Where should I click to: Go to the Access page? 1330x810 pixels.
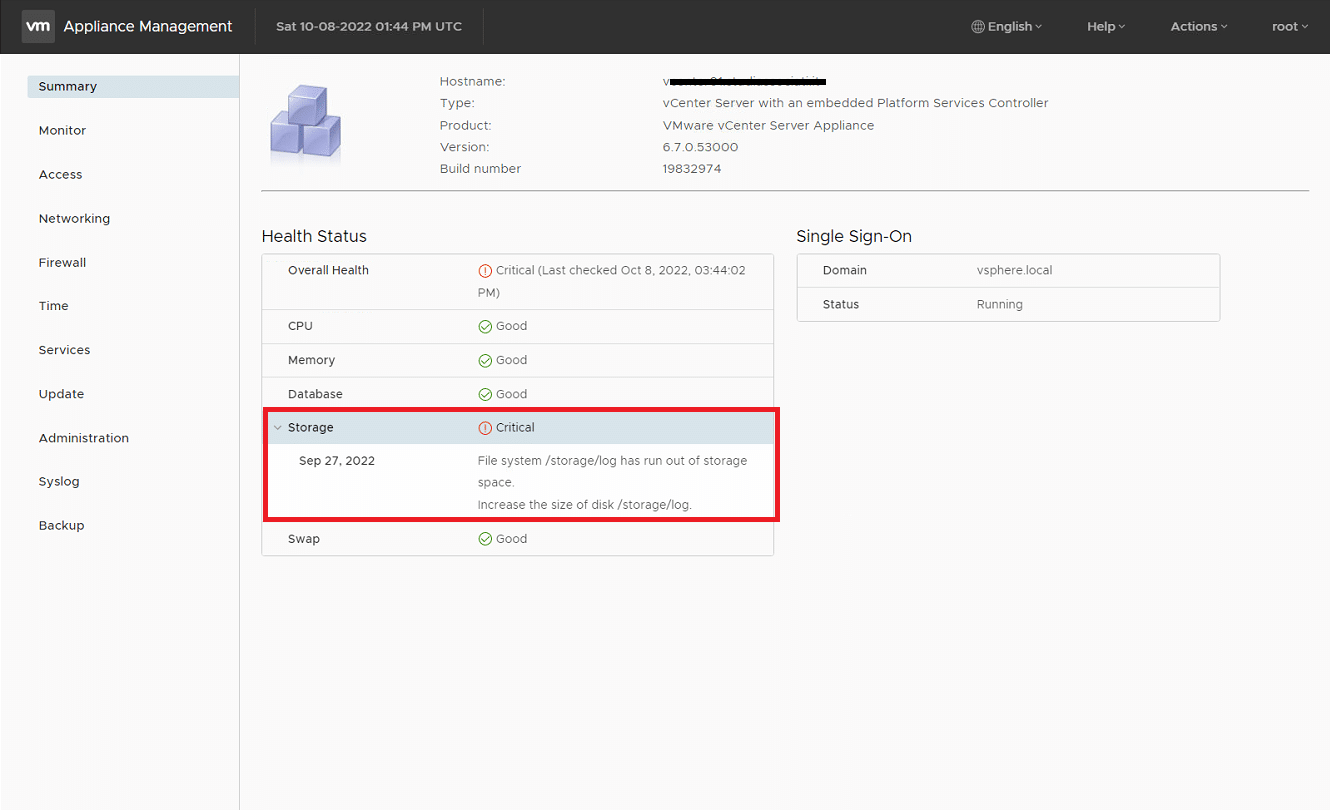60,175
